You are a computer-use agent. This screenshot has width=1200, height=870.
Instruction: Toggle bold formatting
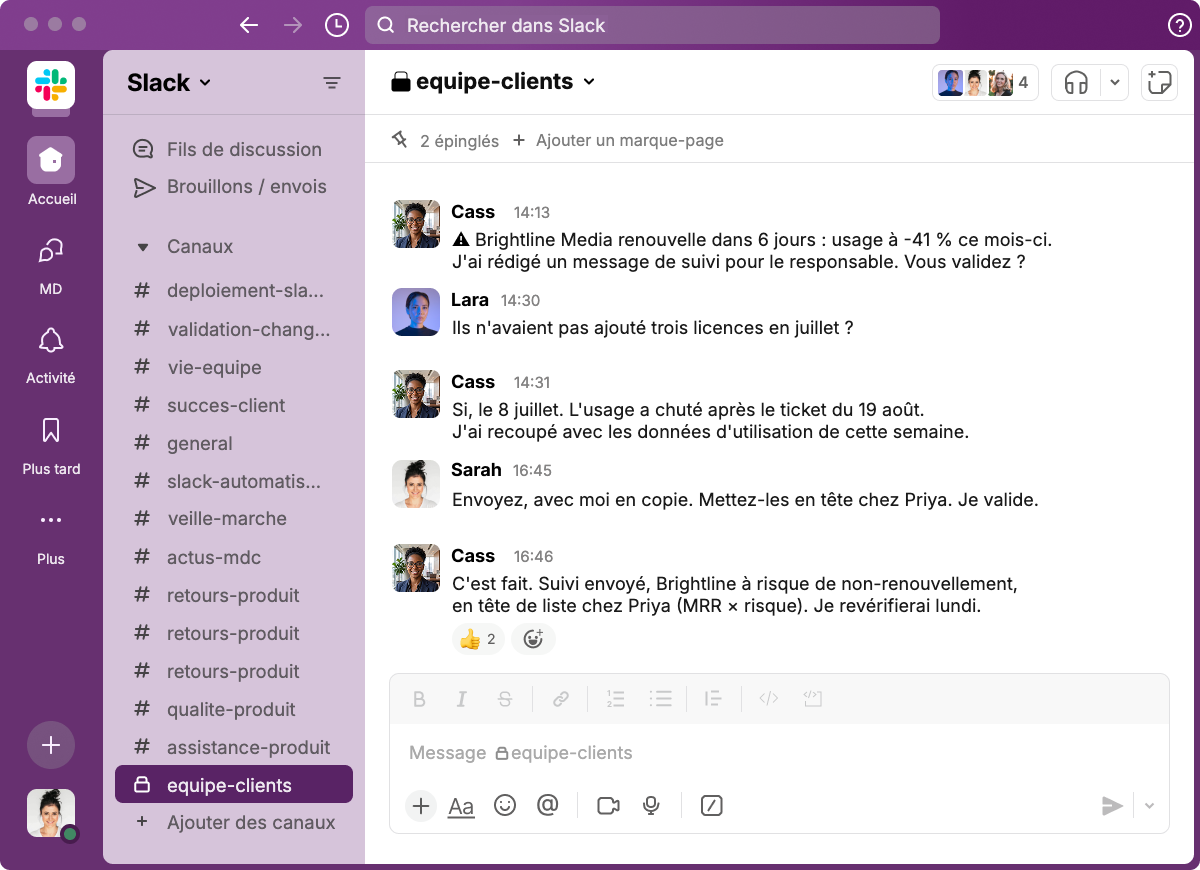pyautogui.click(x=420, y=699)
